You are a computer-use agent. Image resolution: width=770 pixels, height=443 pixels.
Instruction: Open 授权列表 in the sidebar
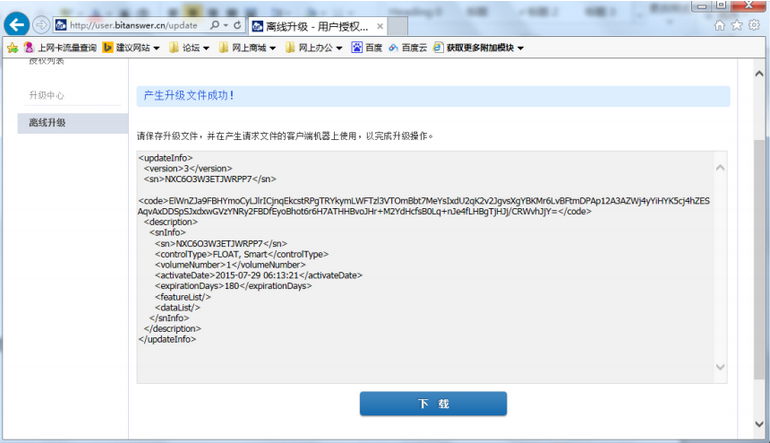pos(47,61)
